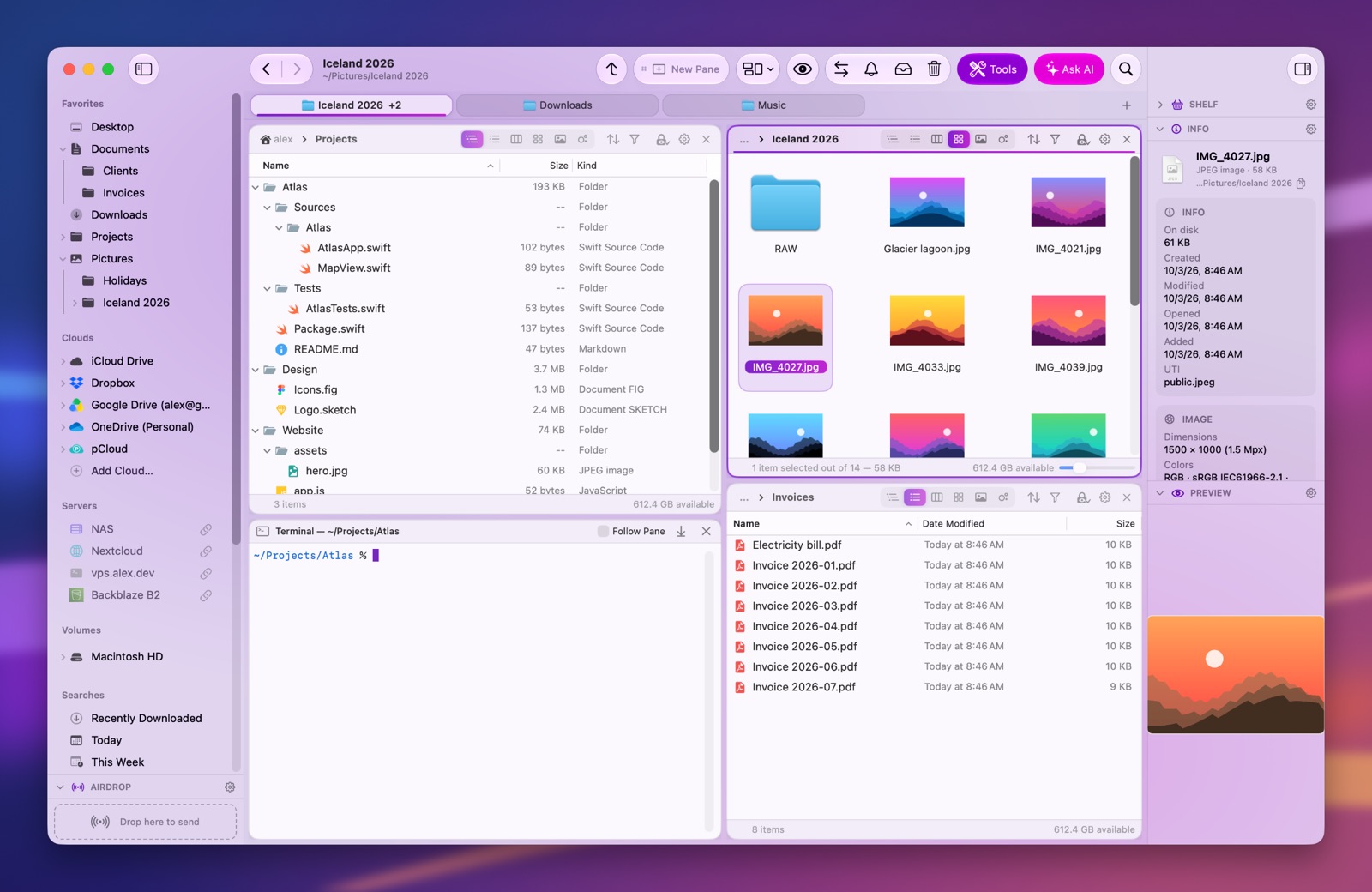The image size is (1372, 892).
Task: Collapse the assets folder
Action: pos(268,451)
